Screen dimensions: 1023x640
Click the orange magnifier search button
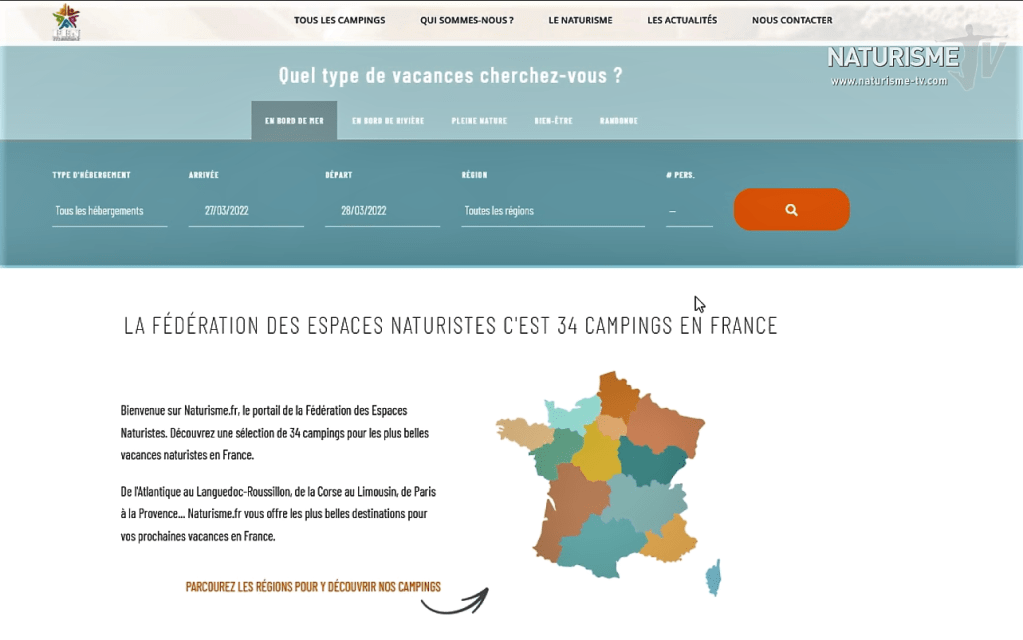coord(791,210)
